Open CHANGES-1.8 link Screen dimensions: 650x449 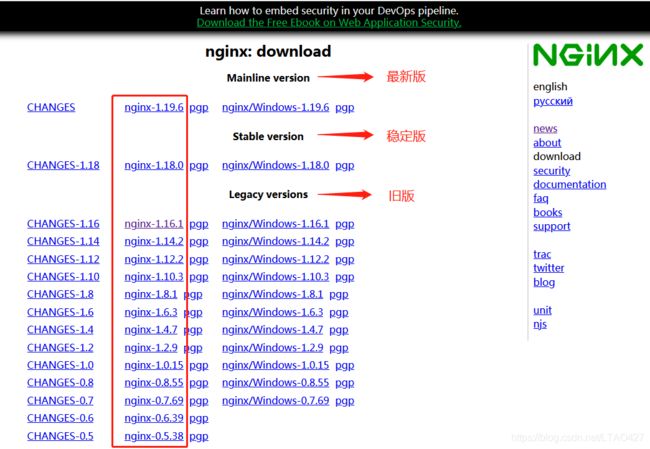point(60,294)
